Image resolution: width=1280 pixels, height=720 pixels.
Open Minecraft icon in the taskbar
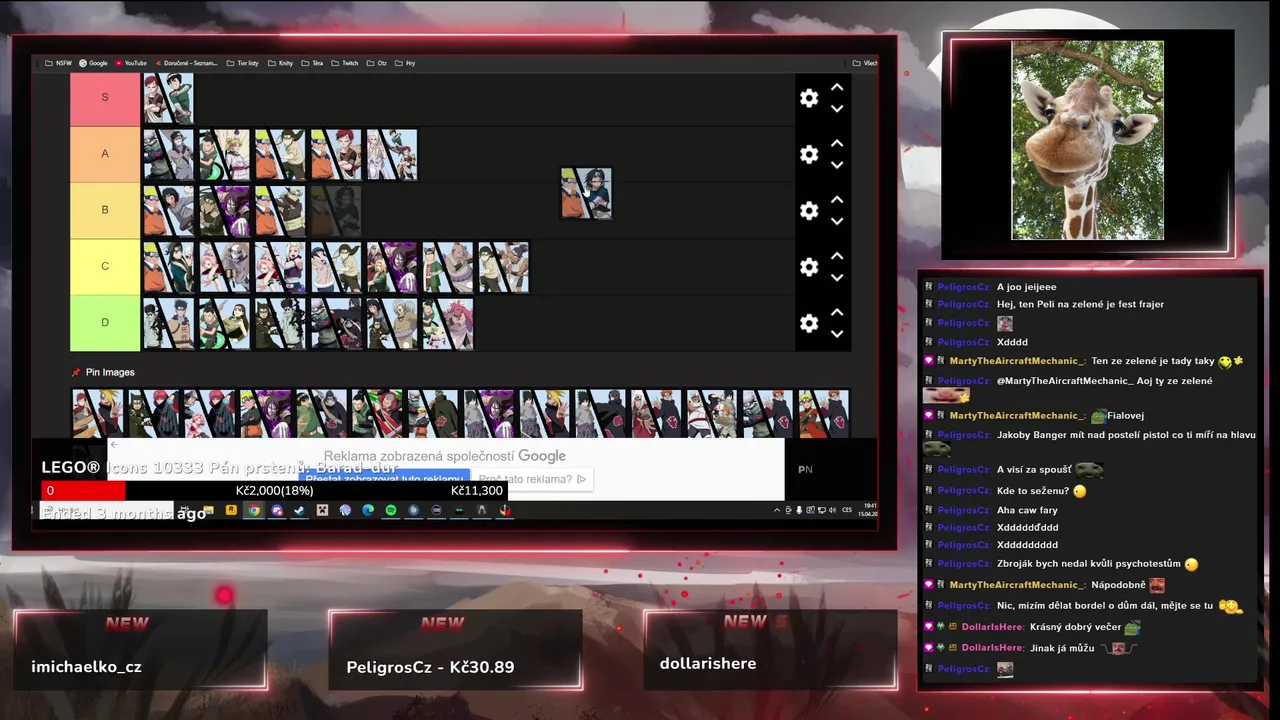[x=322, y=510]
